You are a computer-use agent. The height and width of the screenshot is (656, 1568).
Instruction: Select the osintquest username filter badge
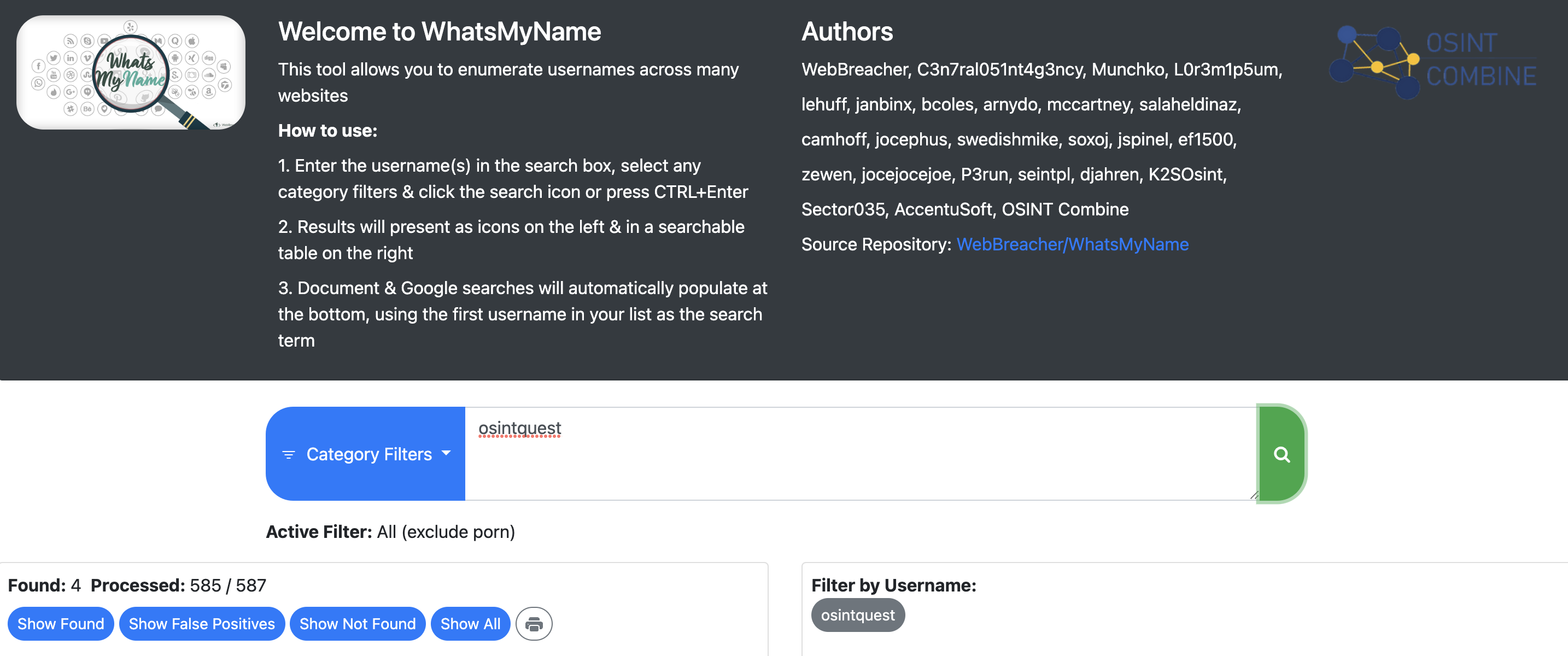click(x=858, y=615)
